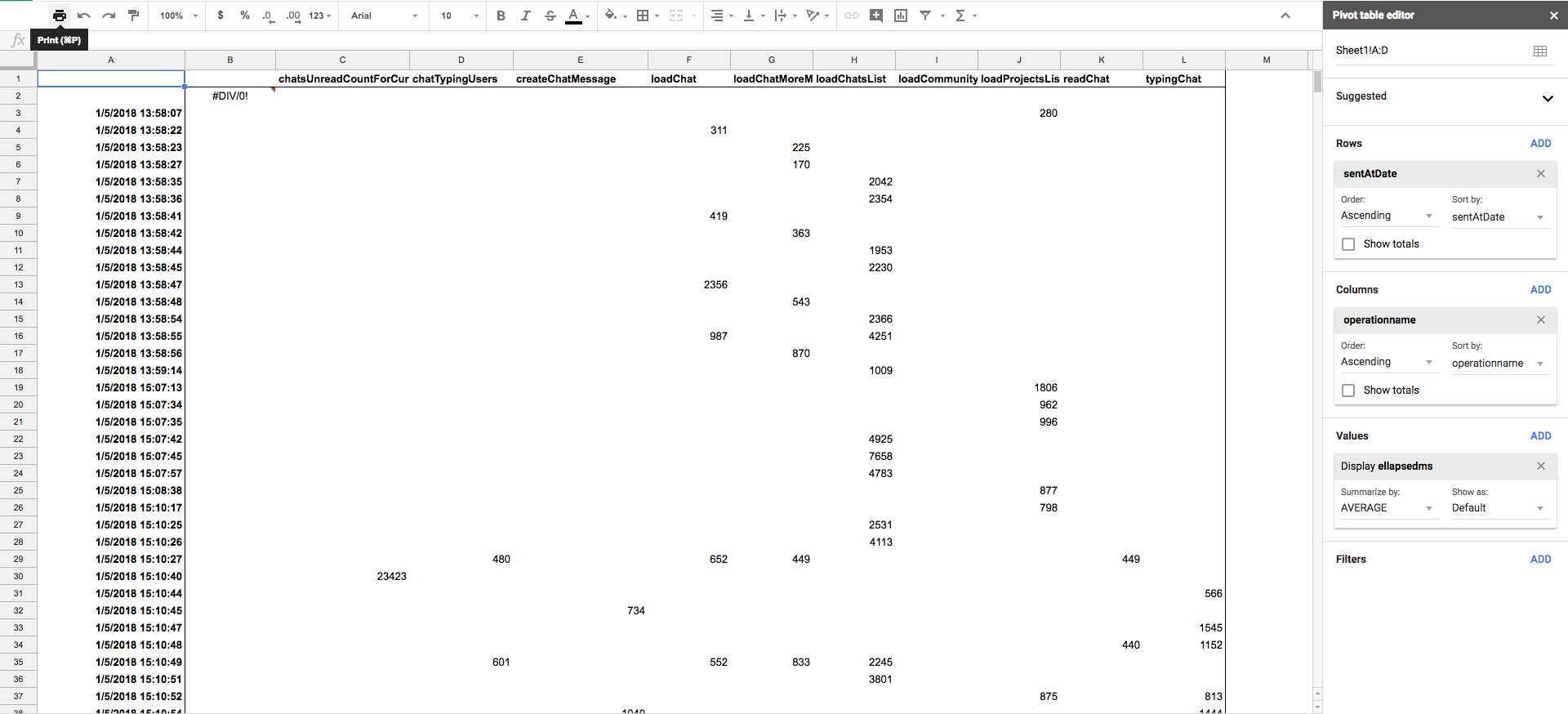
Task: Open vertical align options
Action: pyautogui.click(x=753, y=16)
